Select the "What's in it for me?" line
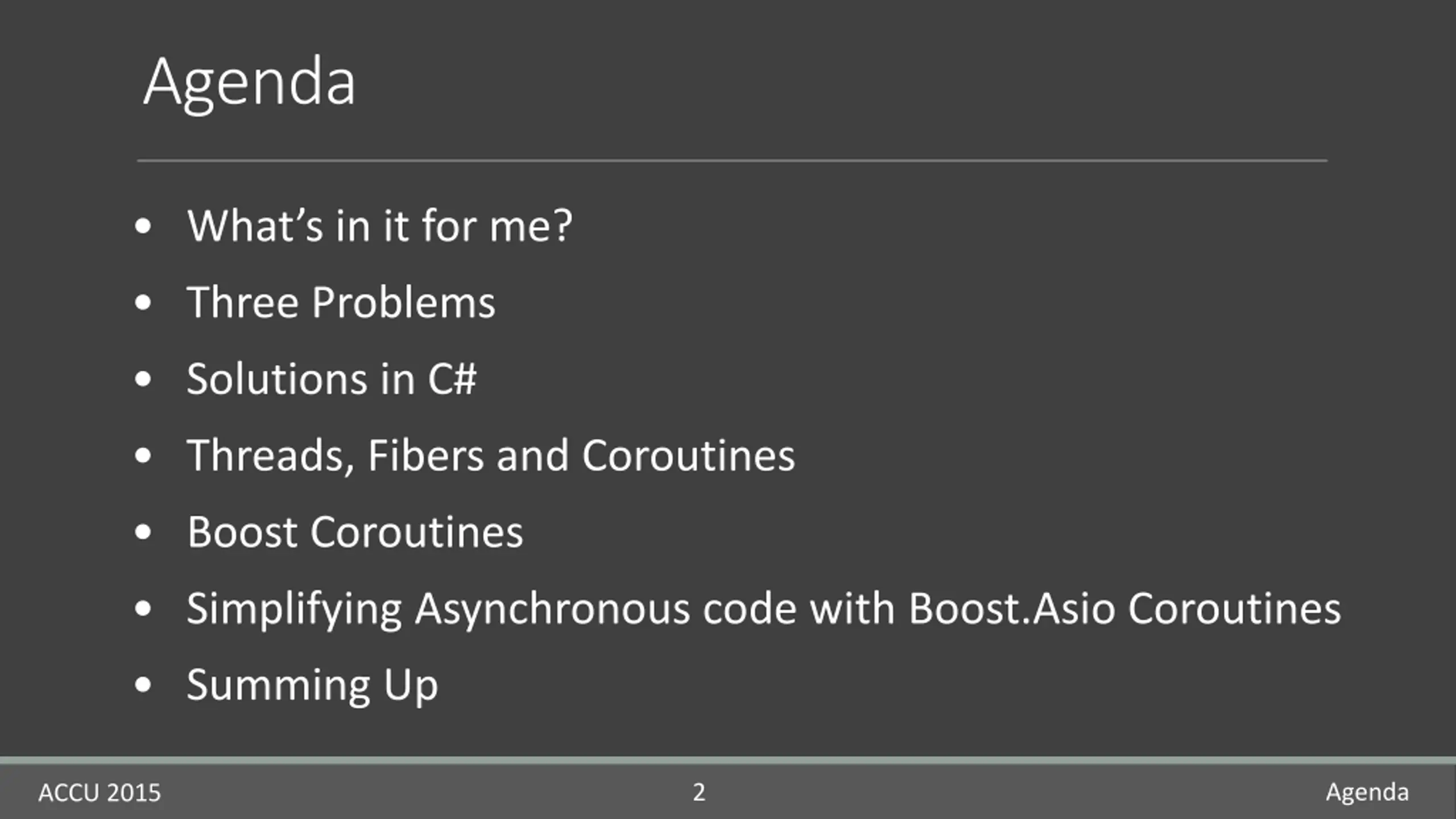 point(379,226)
